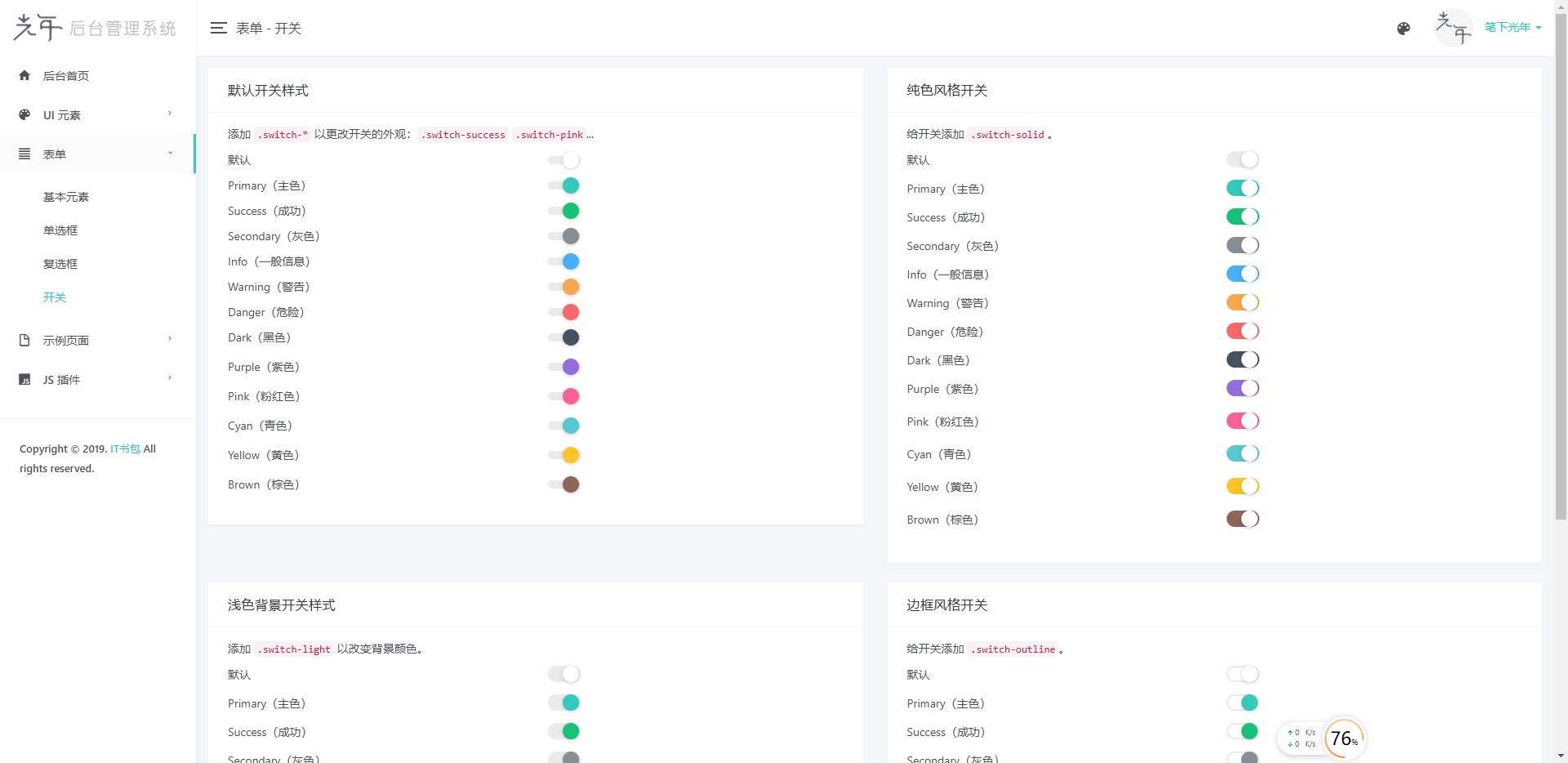Collapse the 表单 submenu chevron

pos(170,153)
